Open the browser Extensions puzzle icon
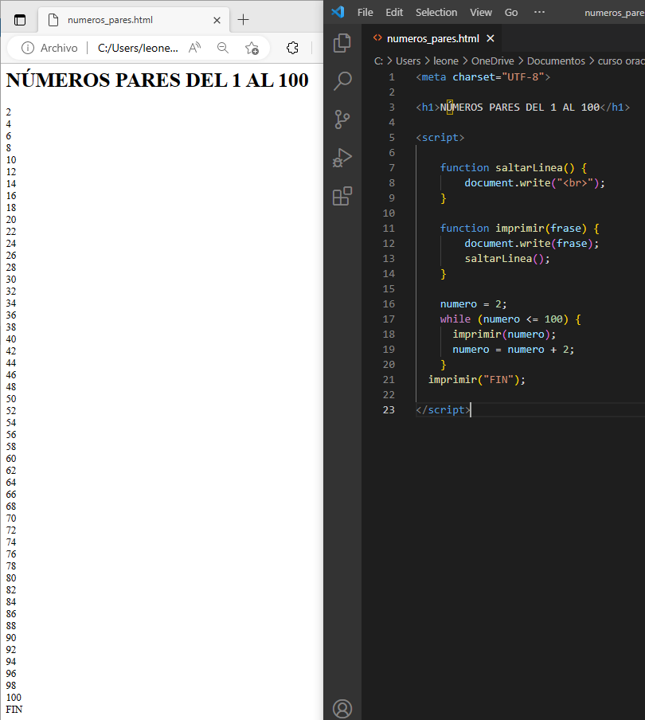645x720 pixels. click(x=292, y=48)
